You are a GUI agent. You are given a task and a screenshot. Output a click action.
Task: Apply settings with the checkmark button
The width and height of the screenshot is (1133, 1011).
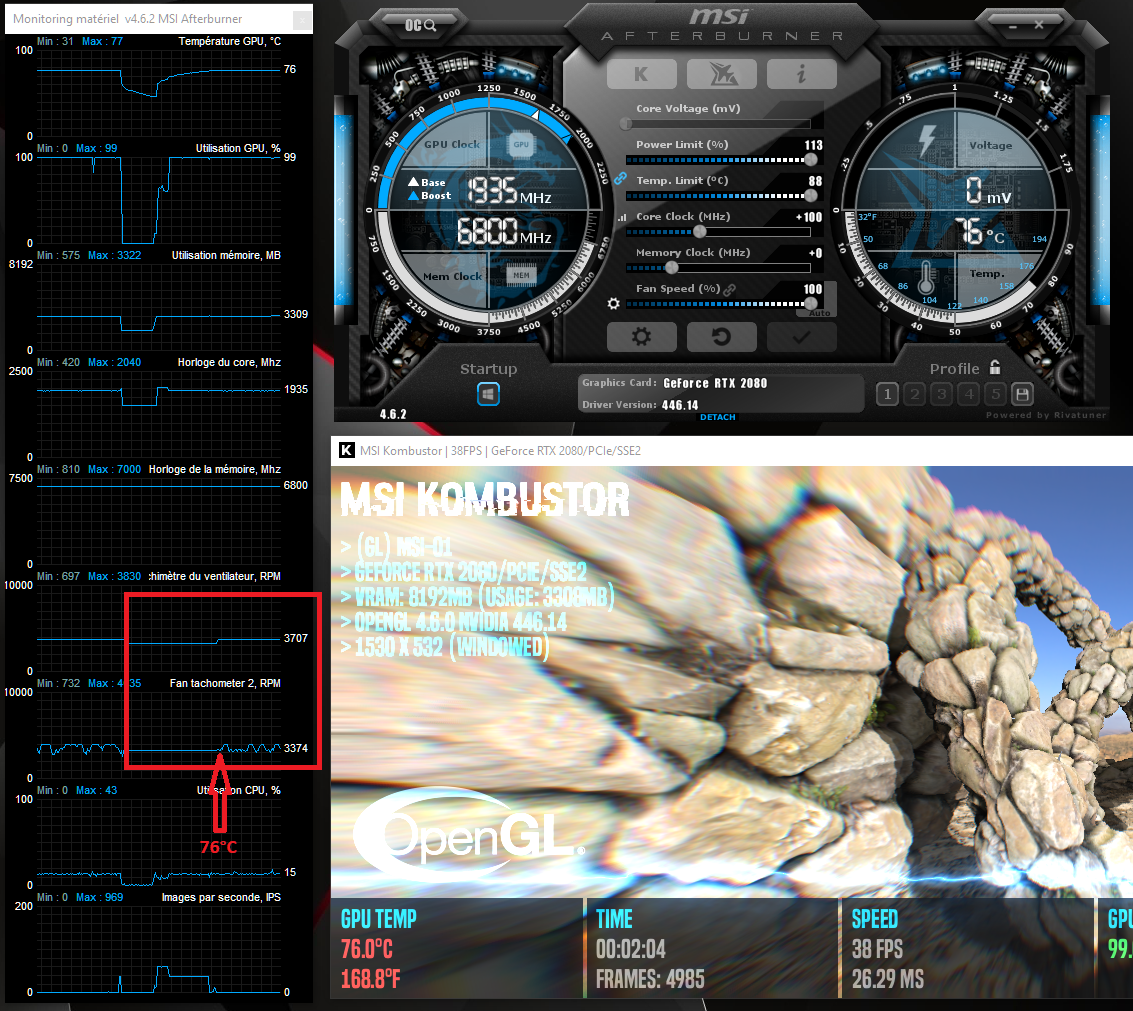coord(801,337)
